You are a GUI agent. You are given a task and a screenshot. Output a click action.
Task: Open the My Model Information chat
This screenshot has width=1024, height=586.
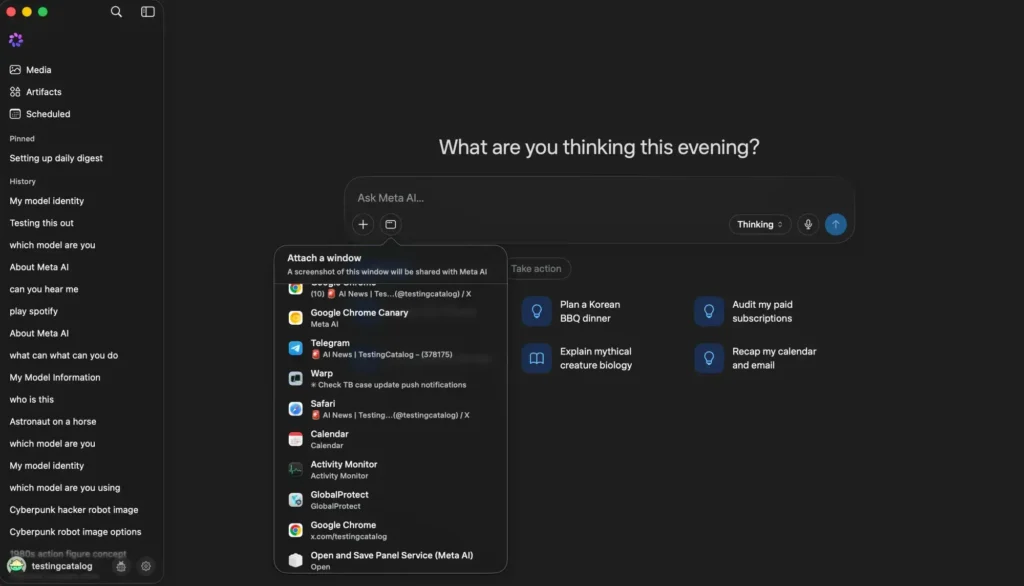pos(55,378)
